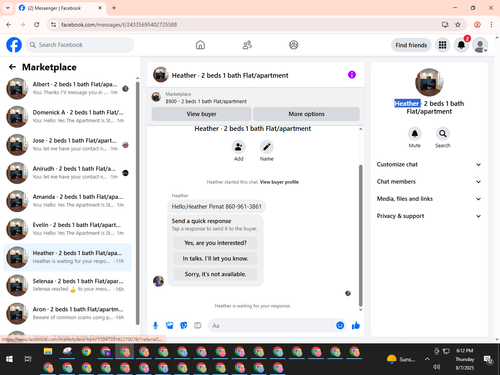Open the tab search dropdown arrow
The height and width of the screenshot is (375, 500).
(8, 8)
